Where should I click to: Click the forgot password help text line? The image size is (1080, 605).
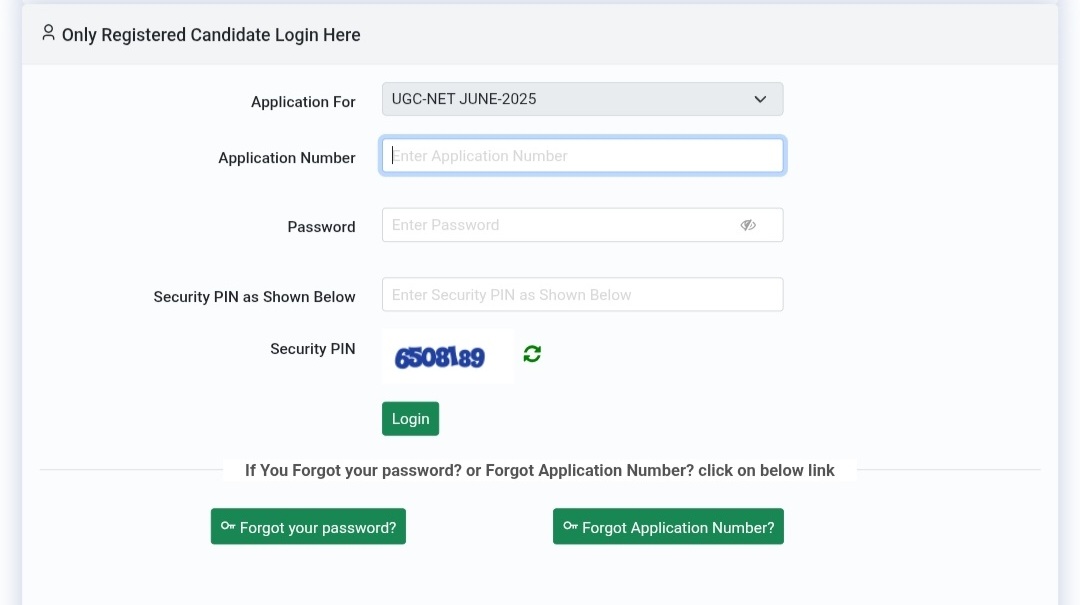coord(539,470)
